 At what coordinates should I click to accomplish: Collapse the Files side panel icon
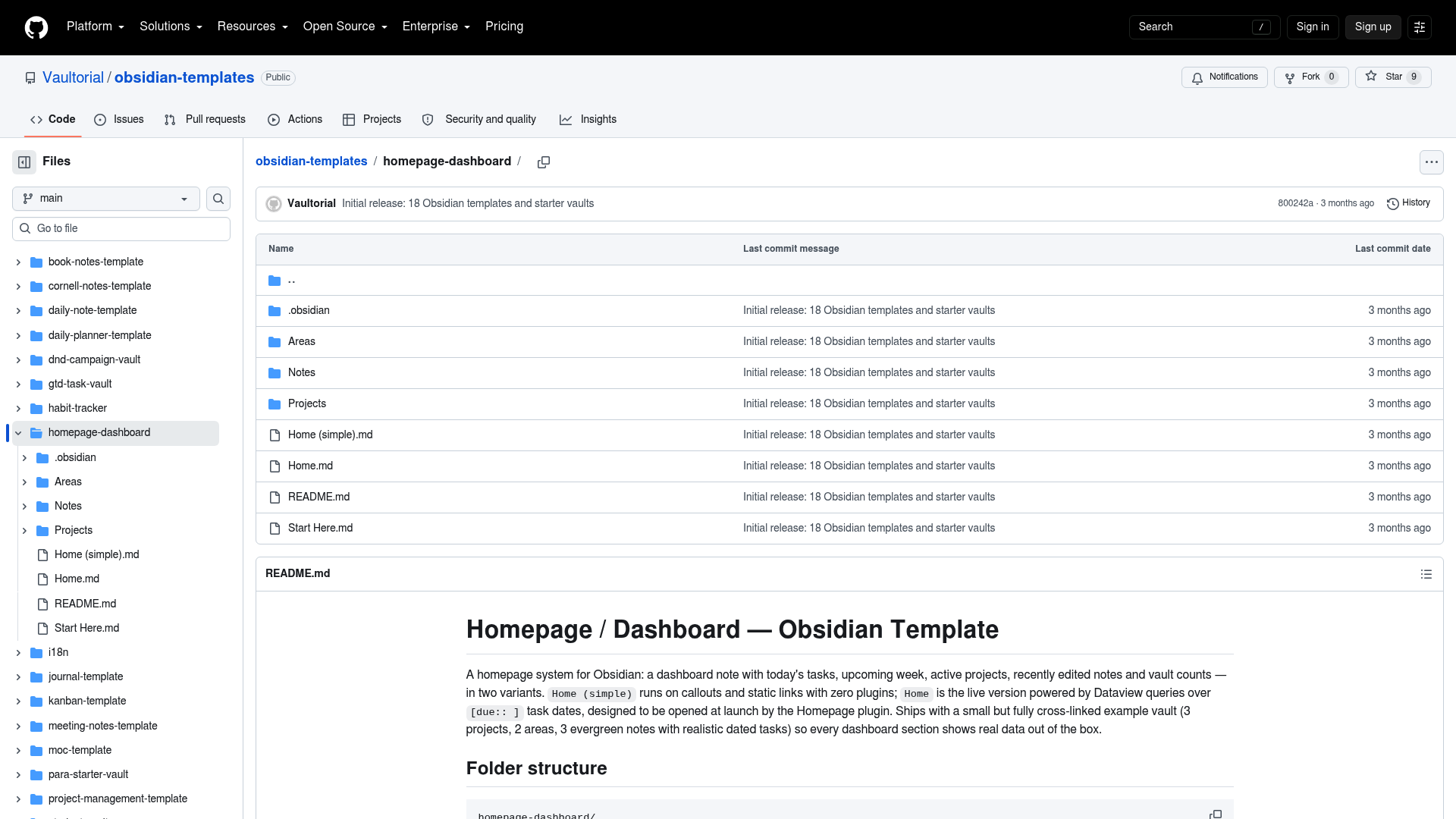coord(24,162)
